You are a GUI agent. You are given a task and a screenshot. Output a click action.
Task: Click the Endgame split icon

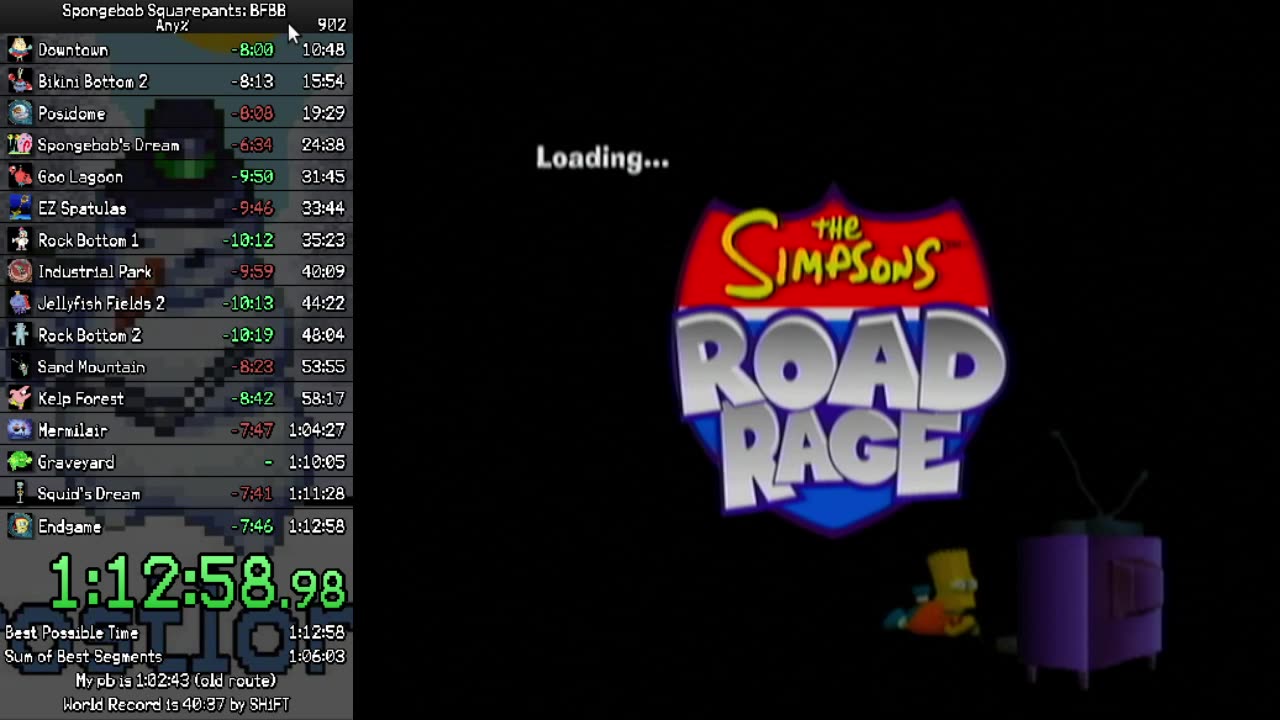(20, 526)
